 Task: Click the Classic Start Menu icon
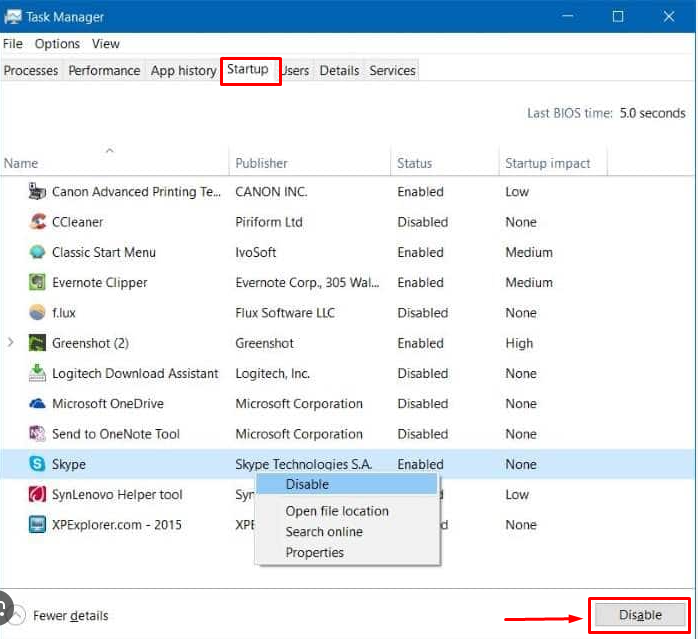tap(37, 252)
